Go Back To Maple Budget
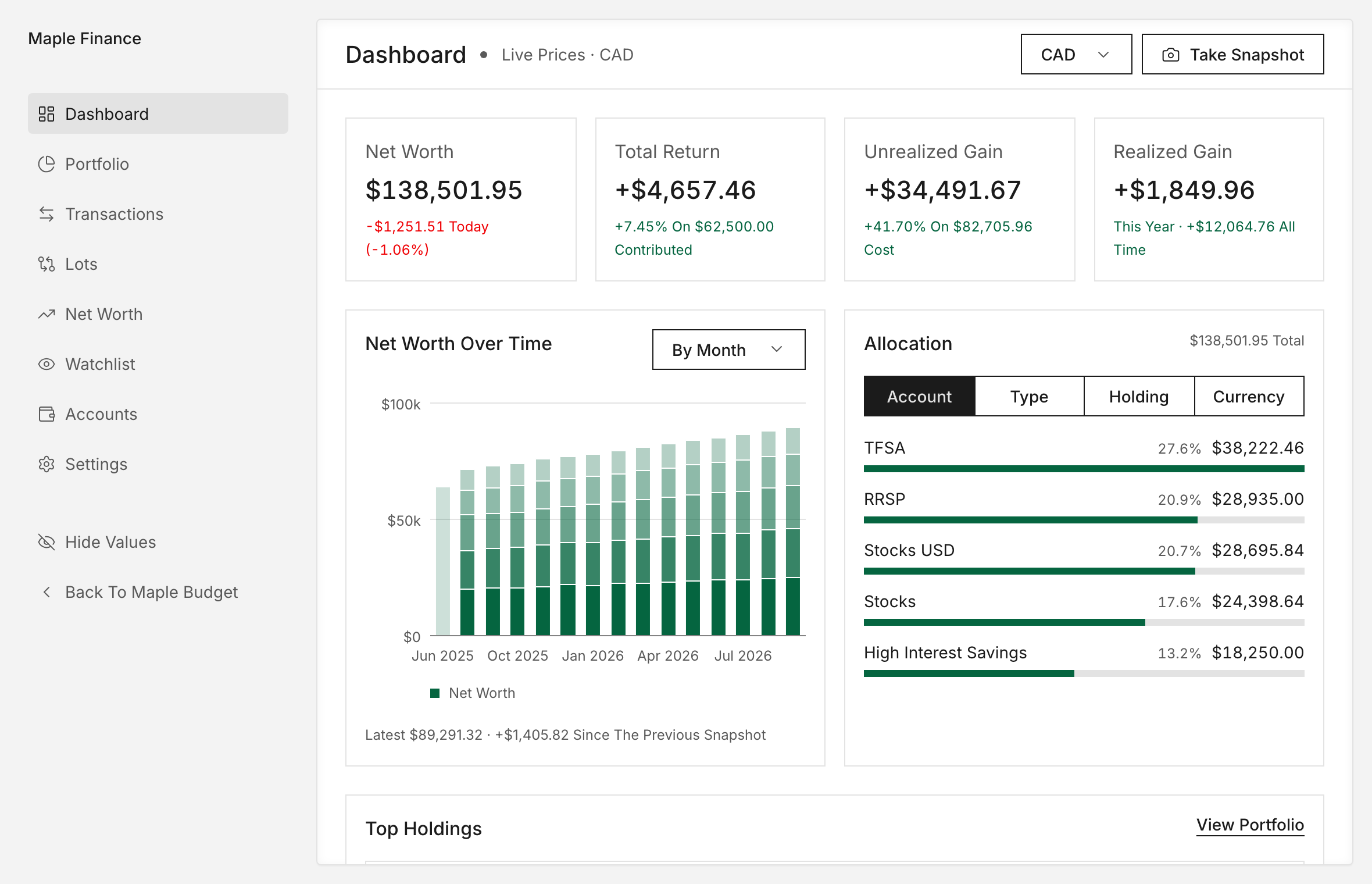 click(158, 592)
